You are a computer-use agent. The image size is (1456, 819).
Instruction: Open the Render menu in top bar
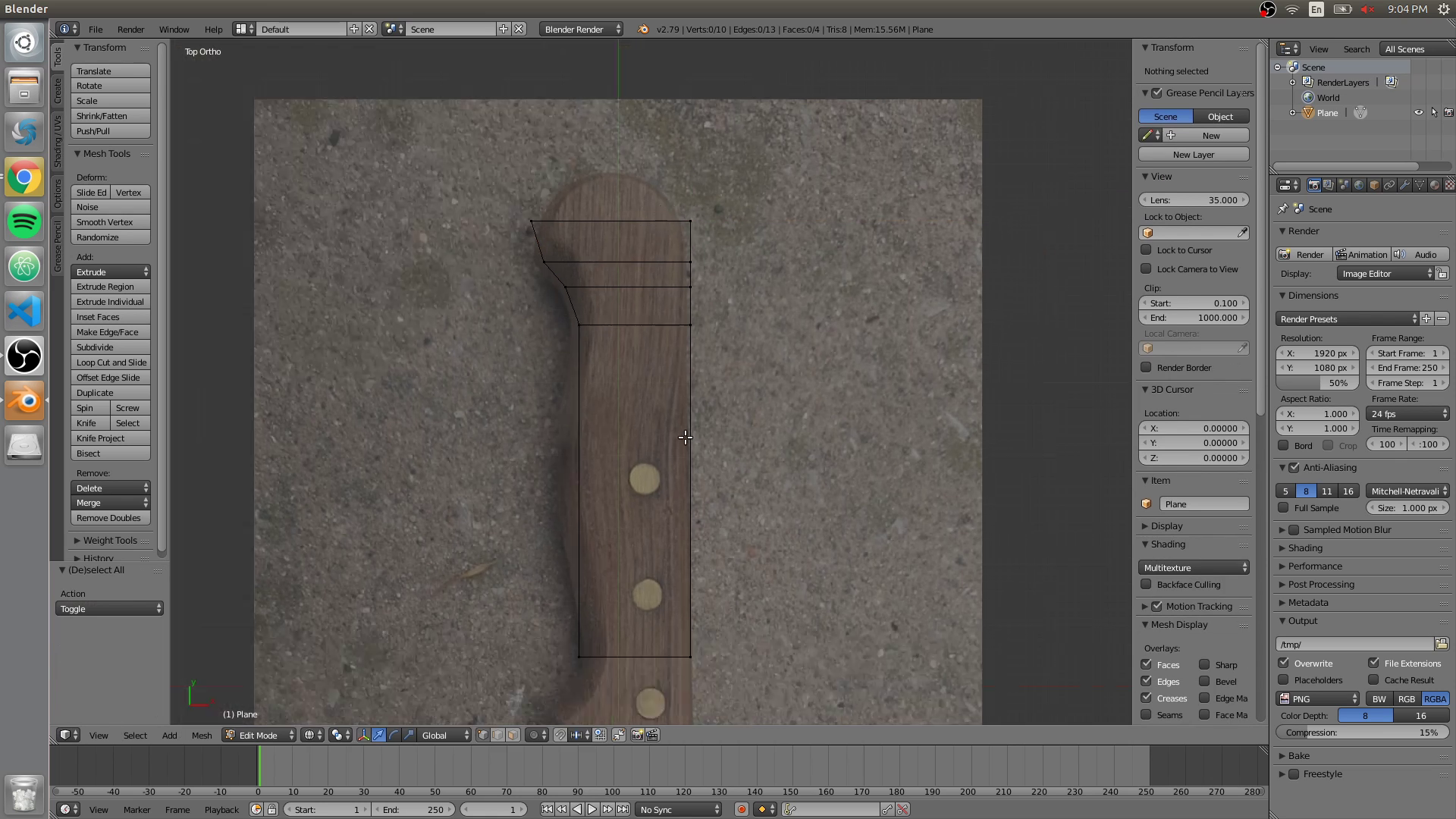(130, 29)
